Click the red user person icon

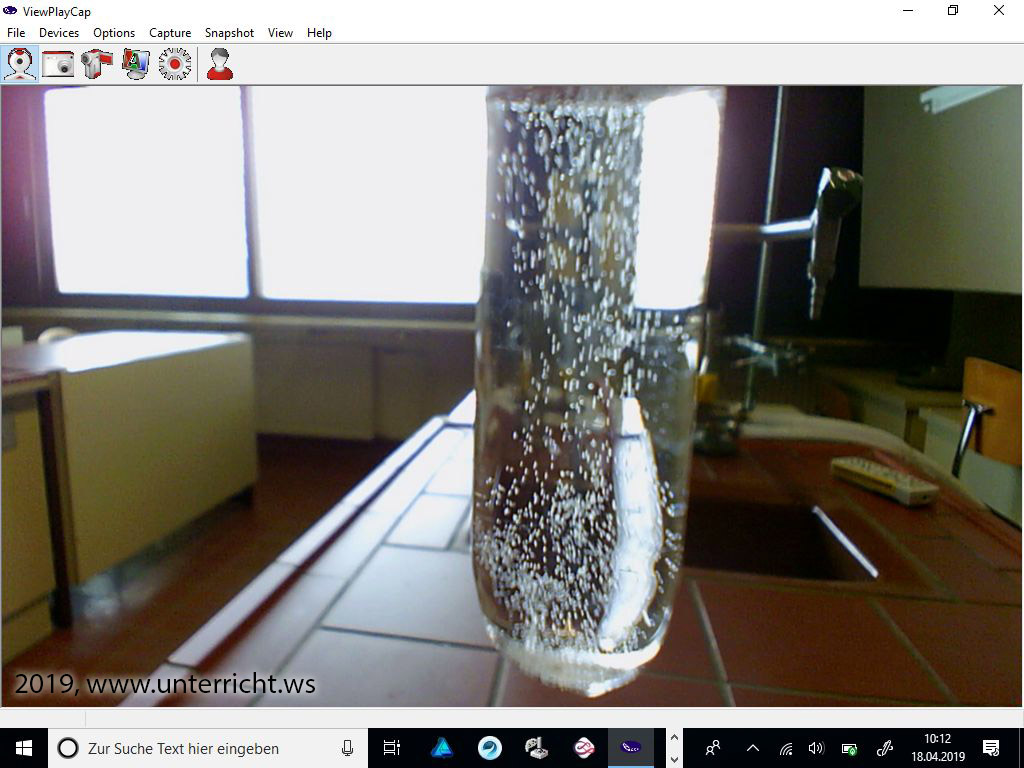(x=219, y=64)
